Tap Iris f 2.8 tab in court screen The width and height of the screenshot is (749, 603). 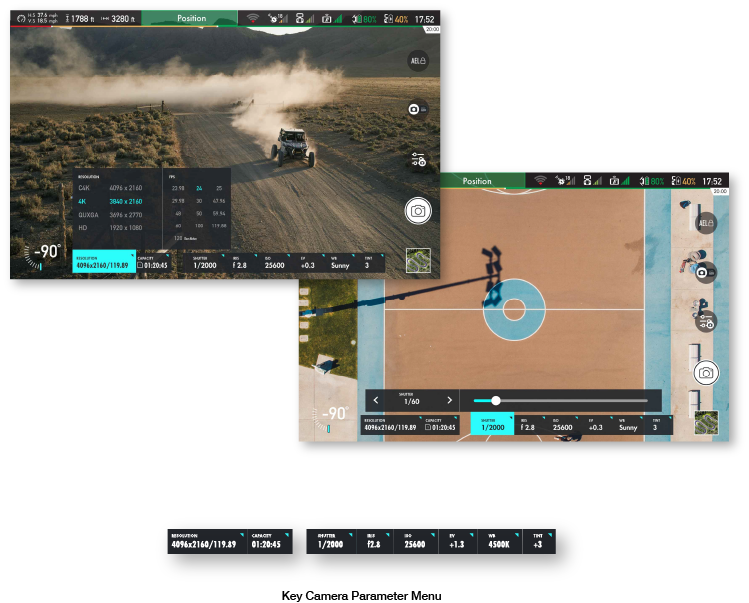(531, 425)
